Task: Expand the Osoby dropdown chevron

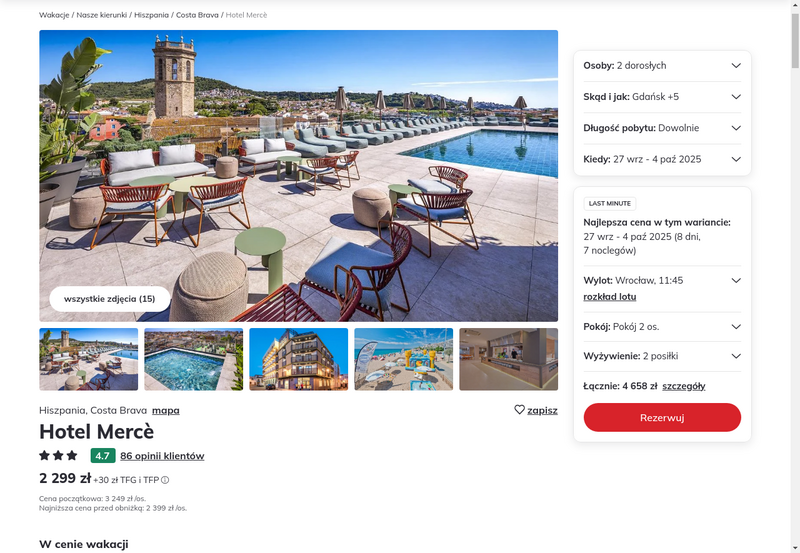Action: (736, 65)
